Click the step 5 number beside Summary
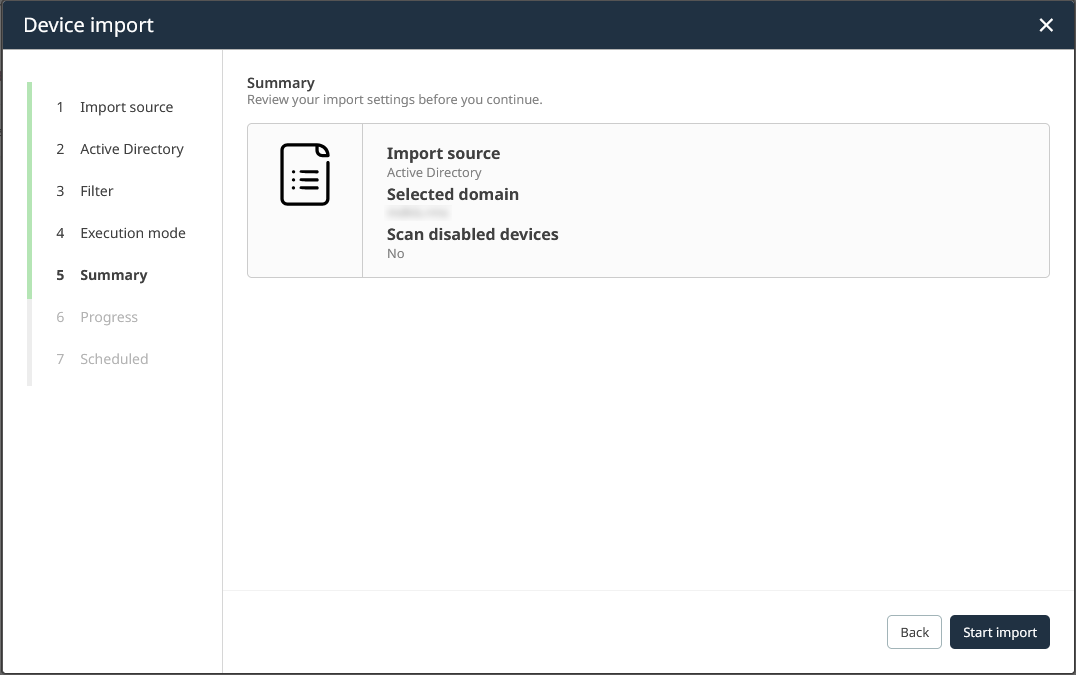Image resolution: width=1076 pixels, height=675 pixels. [60, 275]
